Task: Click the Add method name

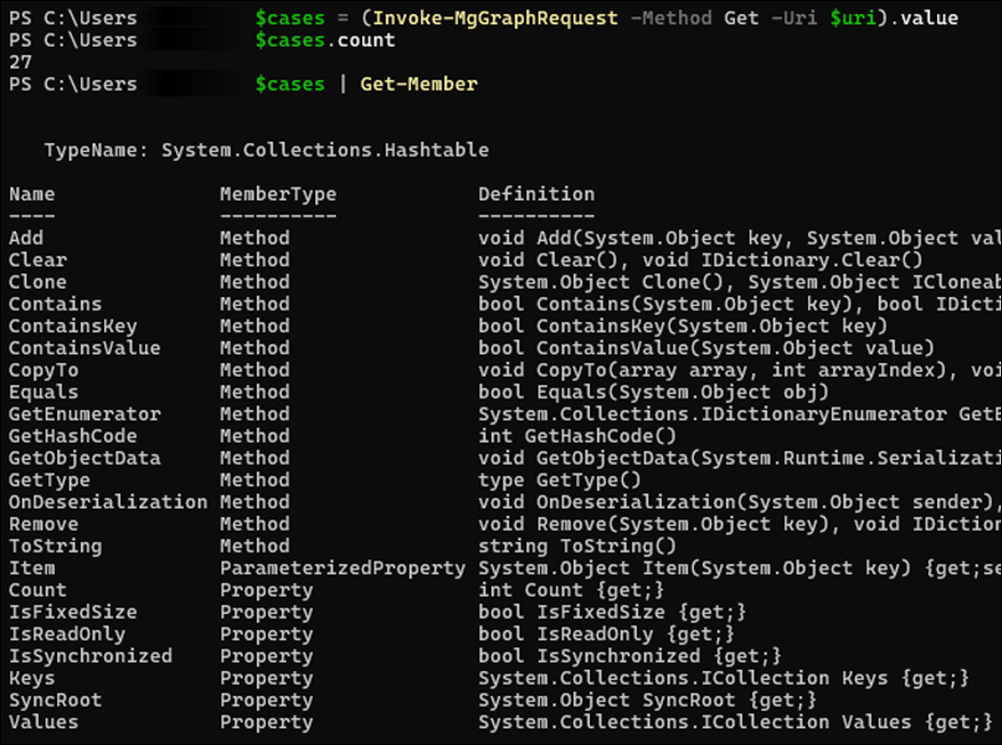Action: point(26,238)
